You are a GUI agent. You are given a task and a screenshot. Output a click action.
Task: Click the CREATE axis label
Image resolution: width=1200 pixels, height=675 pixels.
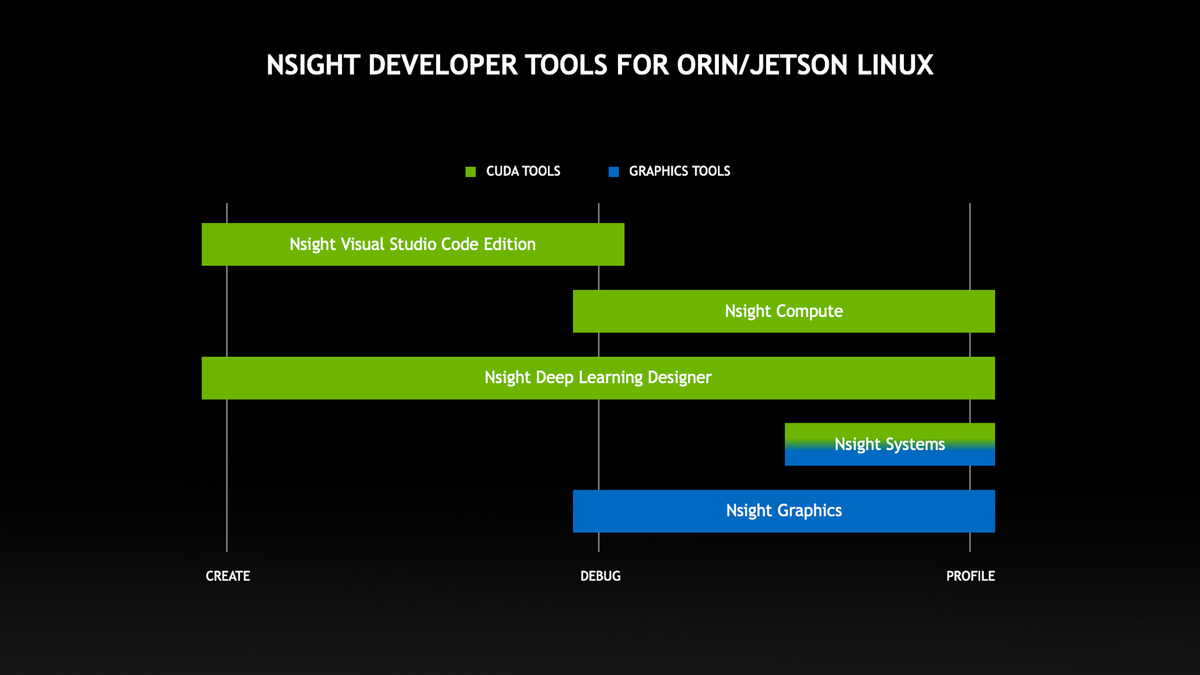pos(228,576)
